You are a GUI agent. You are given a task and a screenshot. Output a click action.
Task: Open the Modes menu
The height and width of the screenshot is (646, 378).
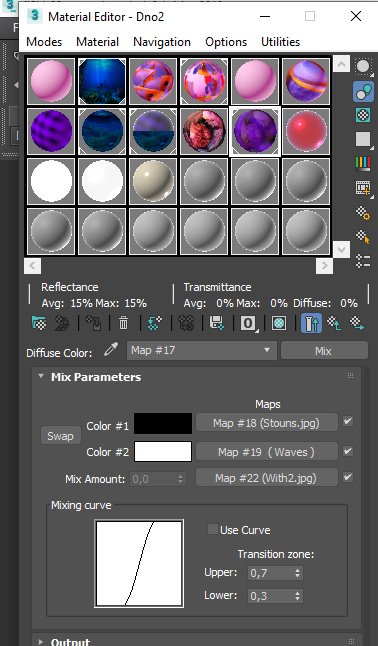coord(44,42)
